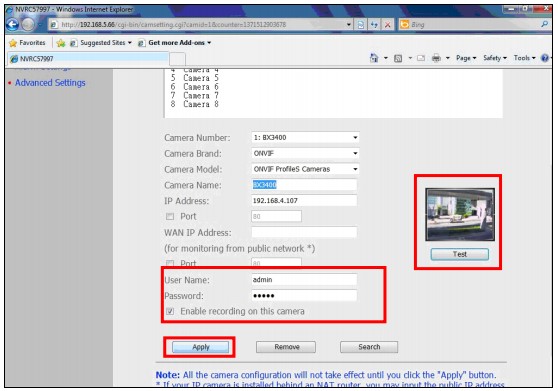The width and height of the screenshot is (558, 391).
Task: Click the Password field
Action: coord(304,295)
